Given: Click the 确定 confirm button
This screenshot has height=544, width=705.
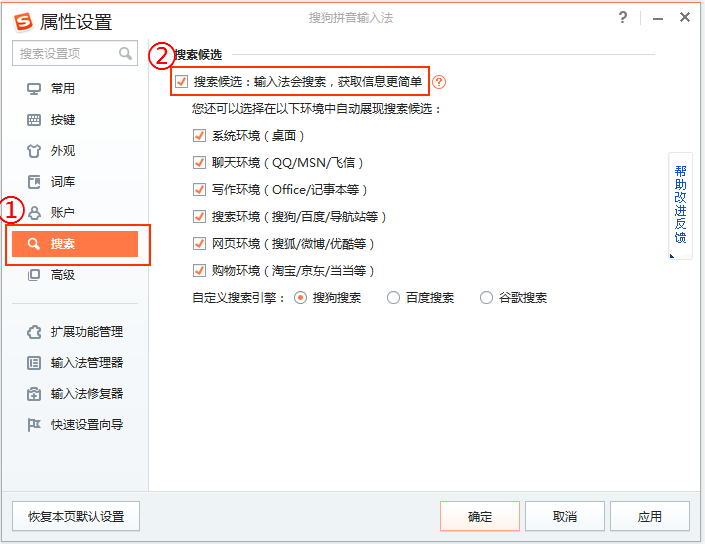Looking at the screenshot, I should [480, 516].
